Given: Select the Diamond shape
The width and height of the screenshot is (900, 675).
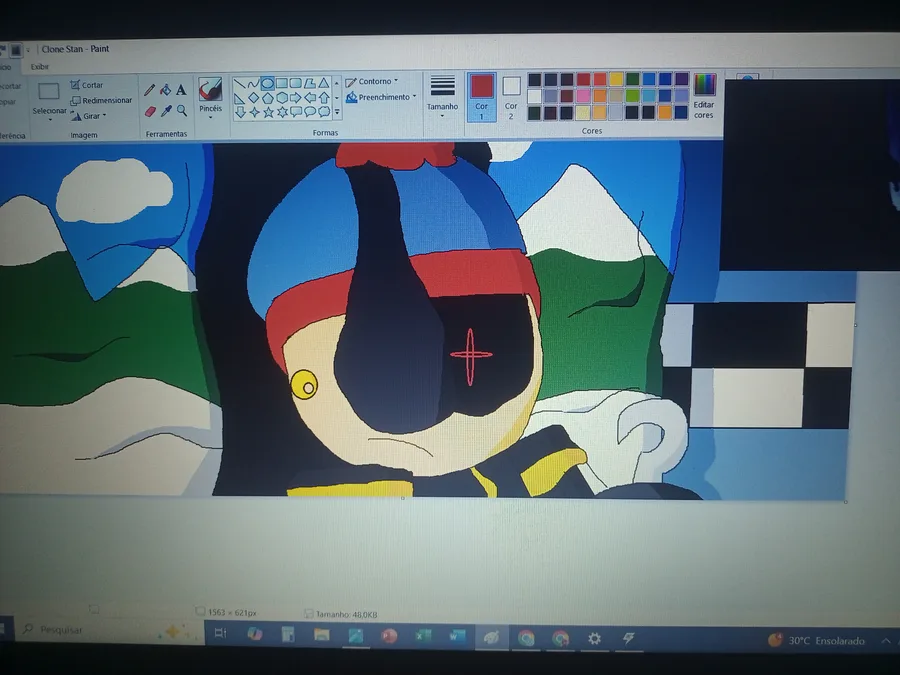Looking at the screenshot, I should click(254, 99).
